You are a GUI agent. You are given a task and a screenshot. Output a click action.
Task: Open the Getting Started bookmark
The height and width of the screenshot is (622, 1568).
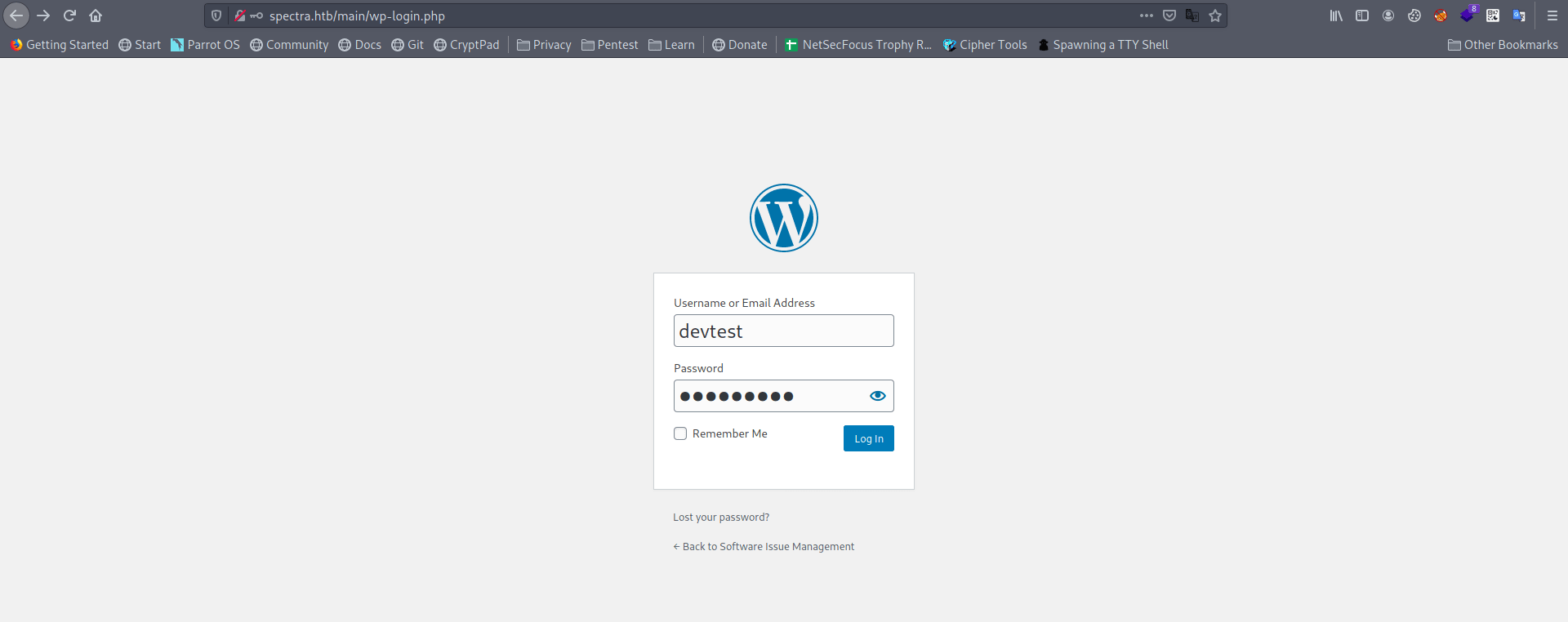60,45
